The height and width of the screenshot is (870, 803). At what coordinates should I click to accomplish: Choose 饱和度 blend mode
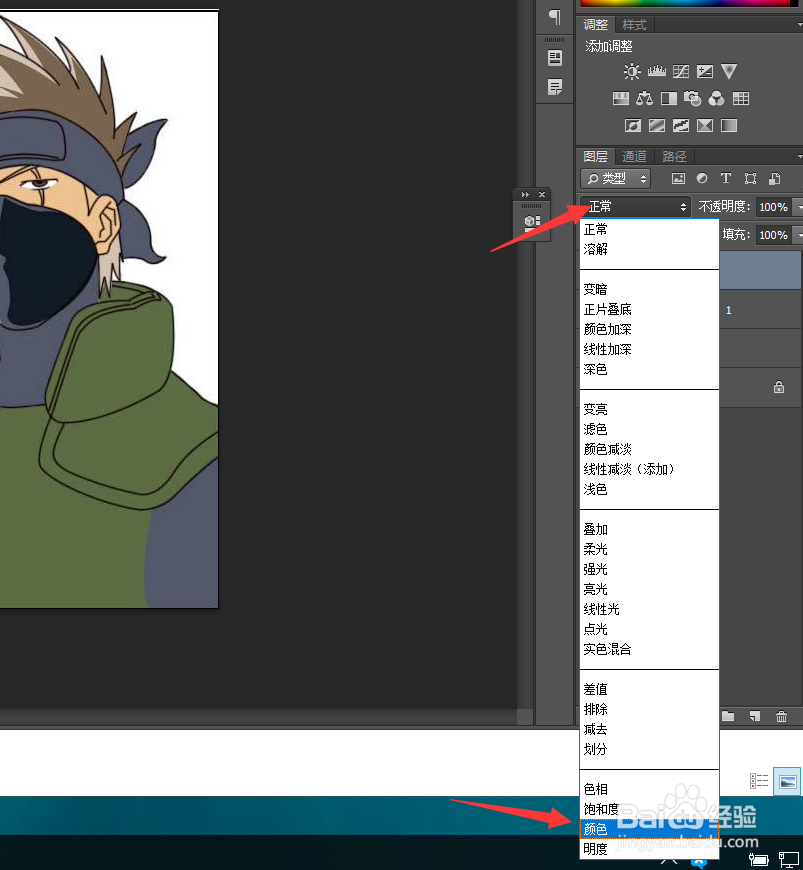[x=649, y=809]
